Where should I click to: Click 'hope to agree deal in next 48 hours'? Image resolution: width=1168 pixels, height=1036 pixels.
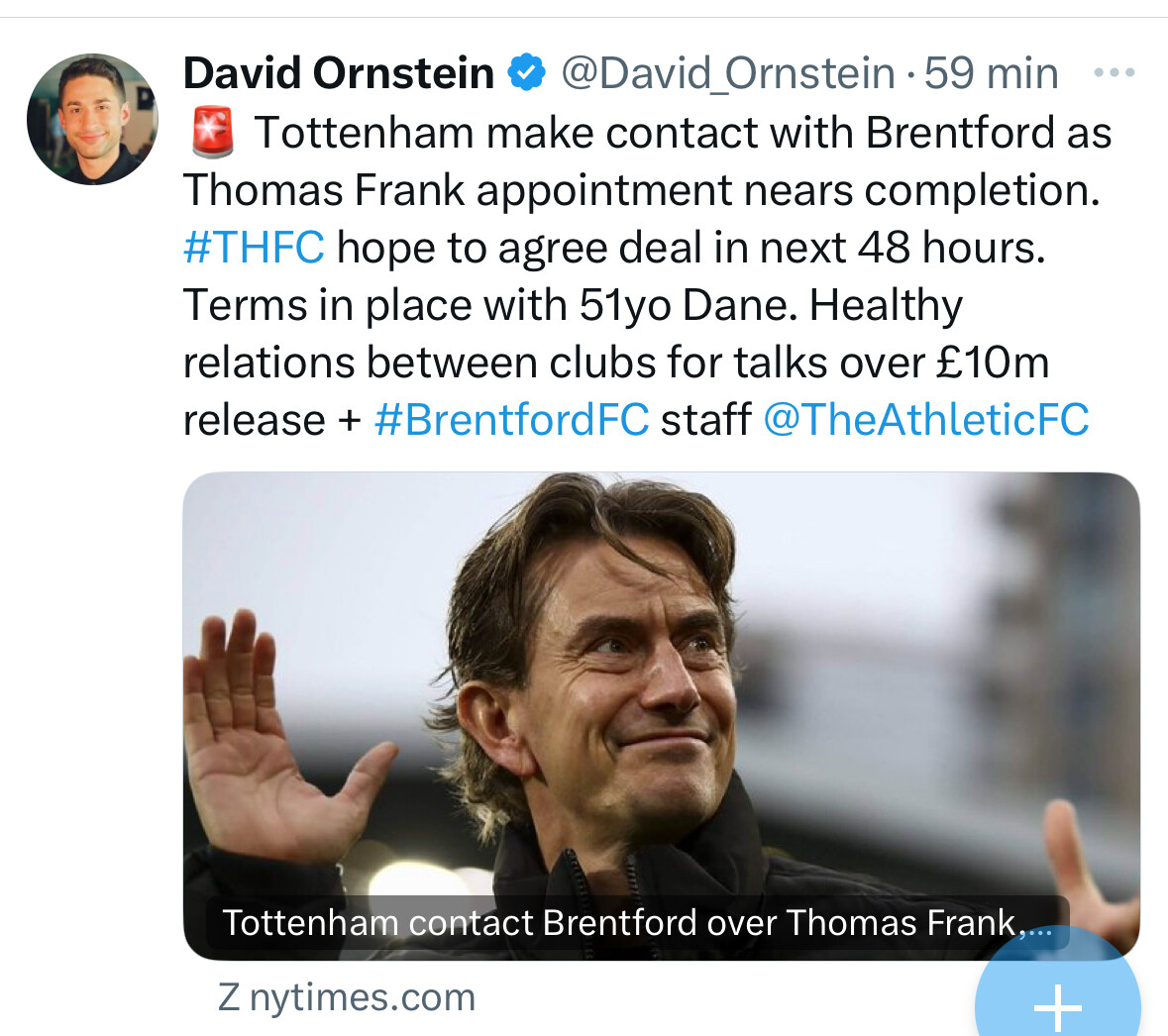click(690, 248)
